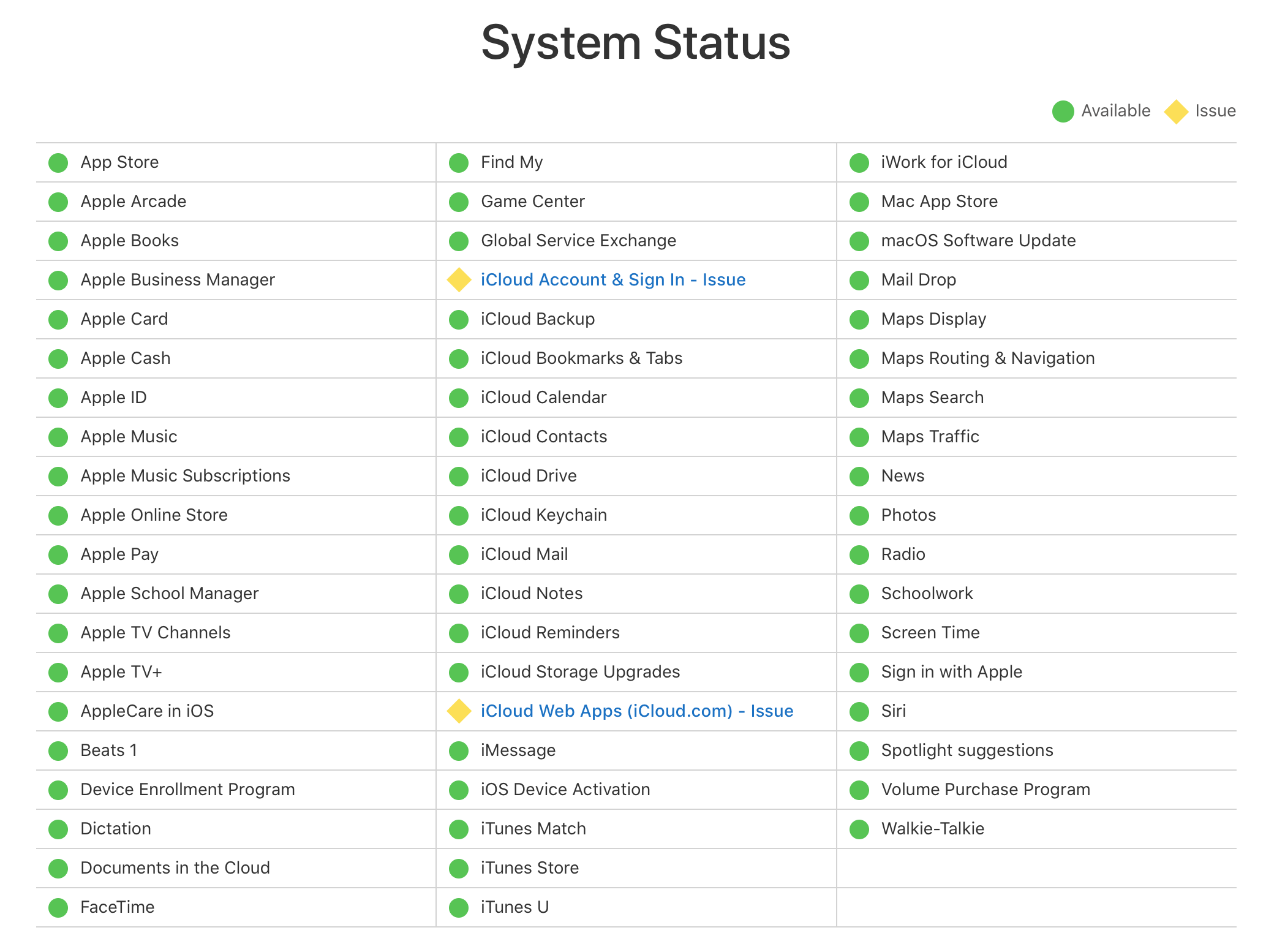Click the macOS Software Update entry
Screen dimensions: 1285x952
[x=978, y=241]
